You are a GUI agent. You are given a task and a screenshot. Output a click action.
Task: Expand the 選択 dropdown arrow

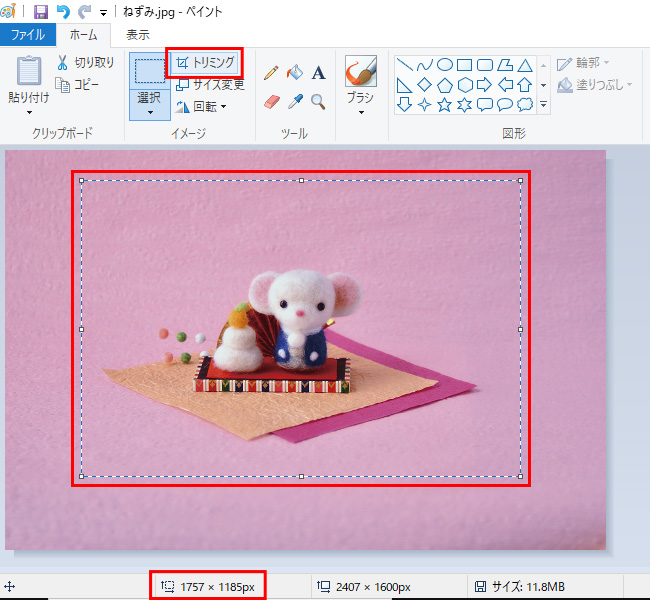(x=149, y=112)
